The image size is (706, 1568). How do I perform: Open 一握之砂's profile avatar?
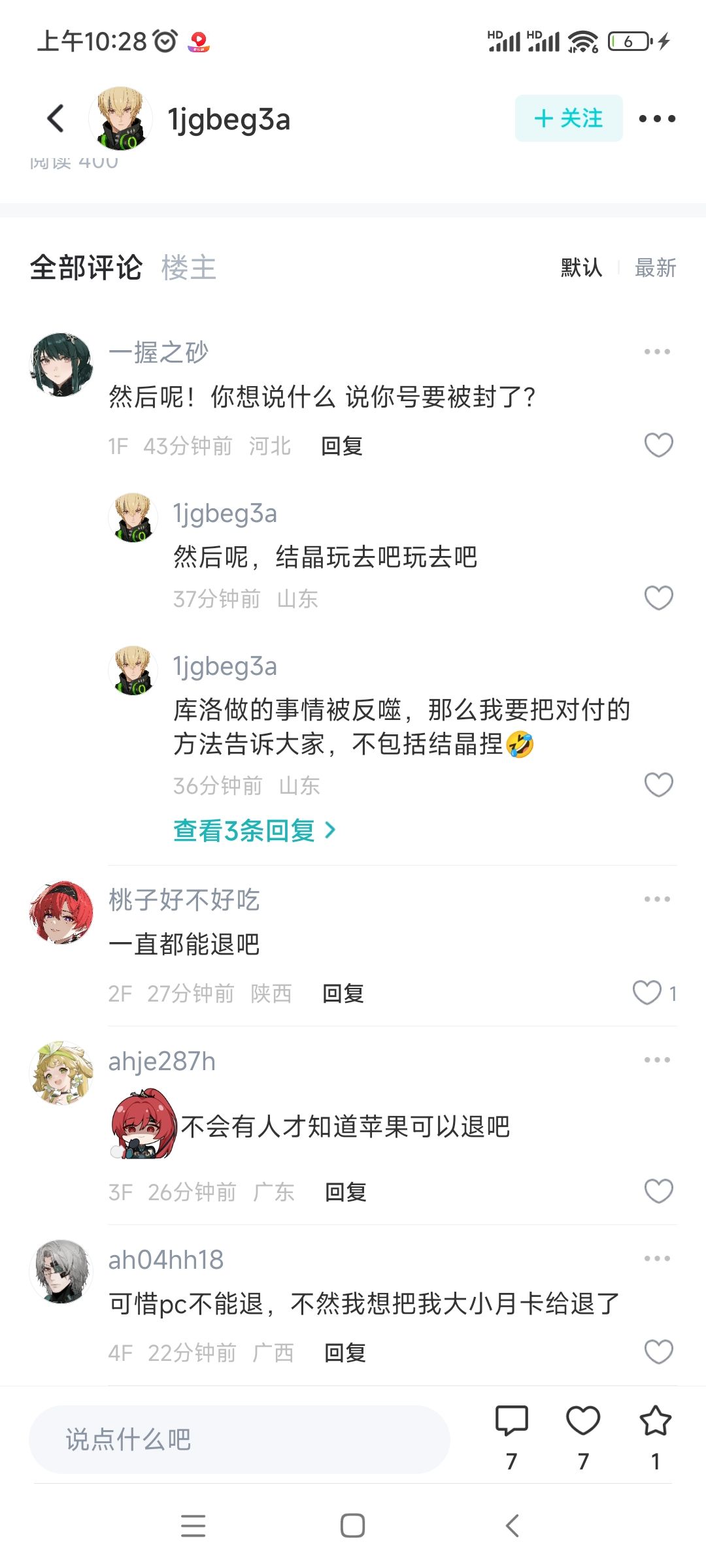coord(61,365)
